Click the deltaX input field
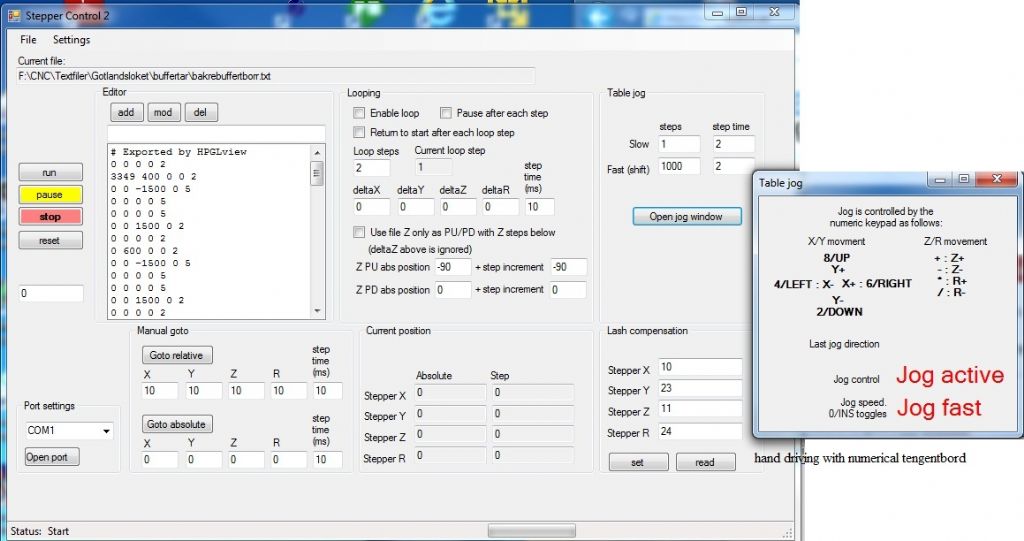The image size is (1024, 541). point(372,207)
